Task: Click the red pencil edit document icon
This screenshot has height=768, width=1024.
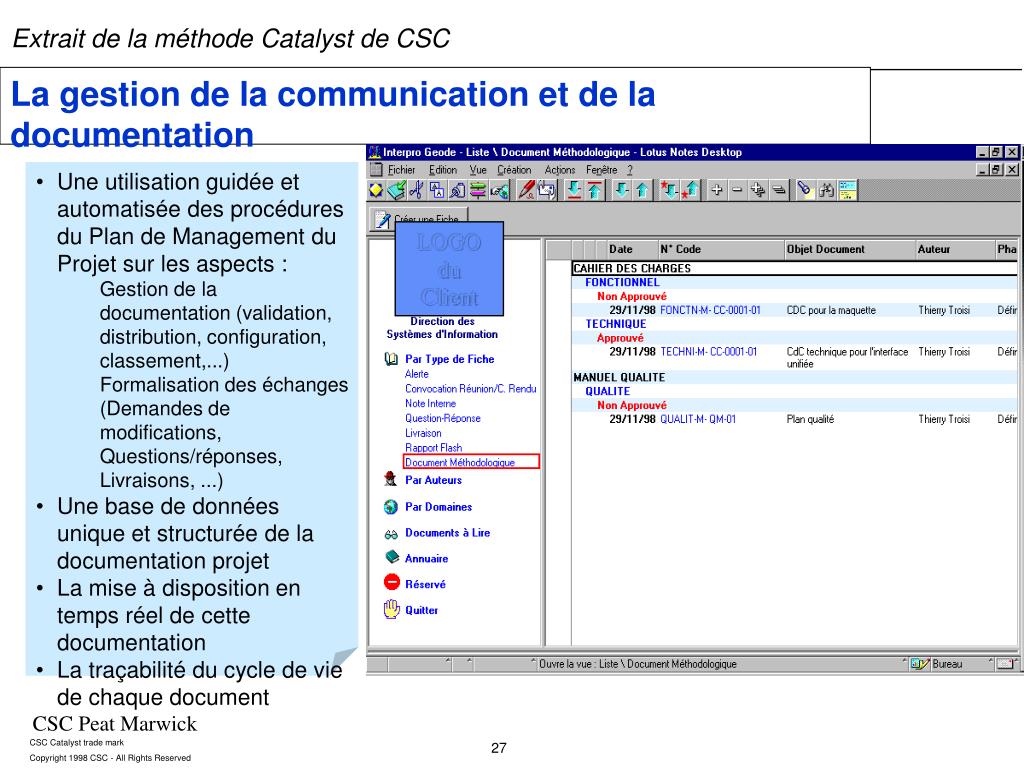Action: click(526, 190)
